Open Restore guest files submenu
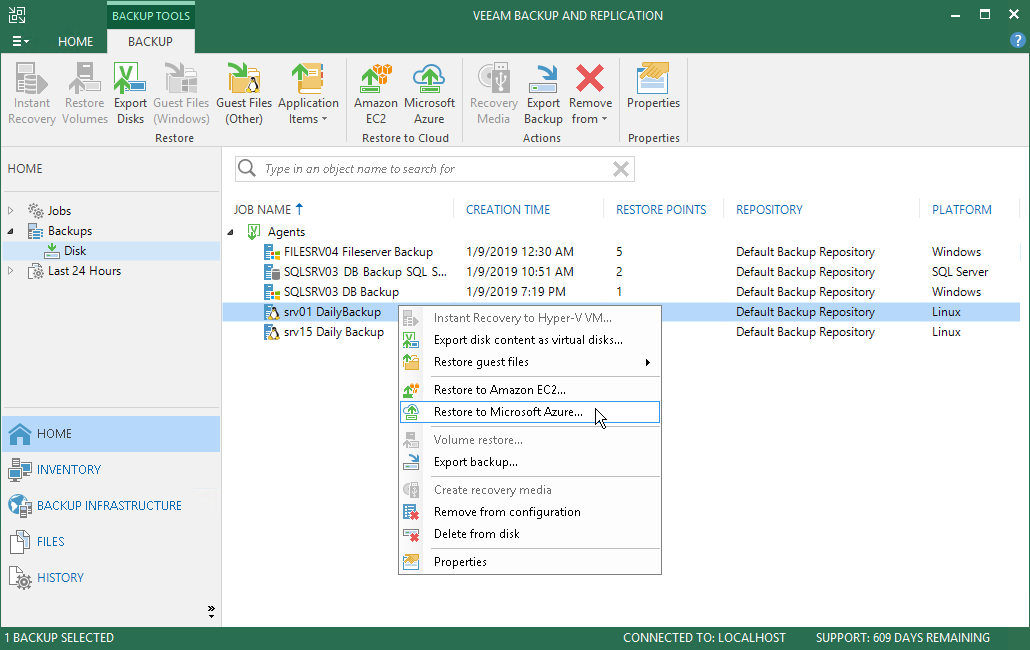This screenshot has width=1030, height=650. pyautogui.click(x=529, y=362)
